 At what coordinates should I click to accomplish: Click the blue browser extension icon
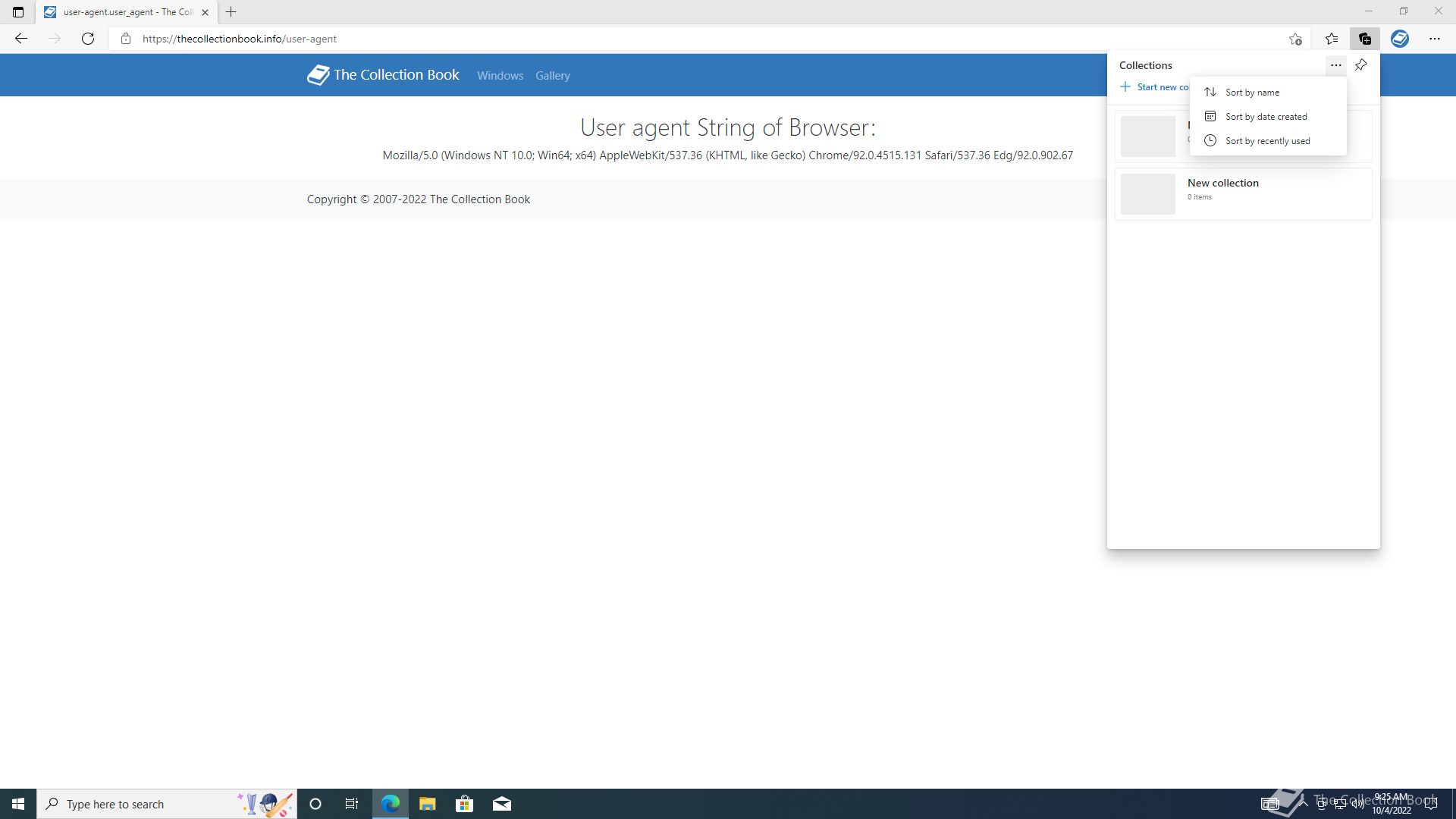coord(1400,39)
